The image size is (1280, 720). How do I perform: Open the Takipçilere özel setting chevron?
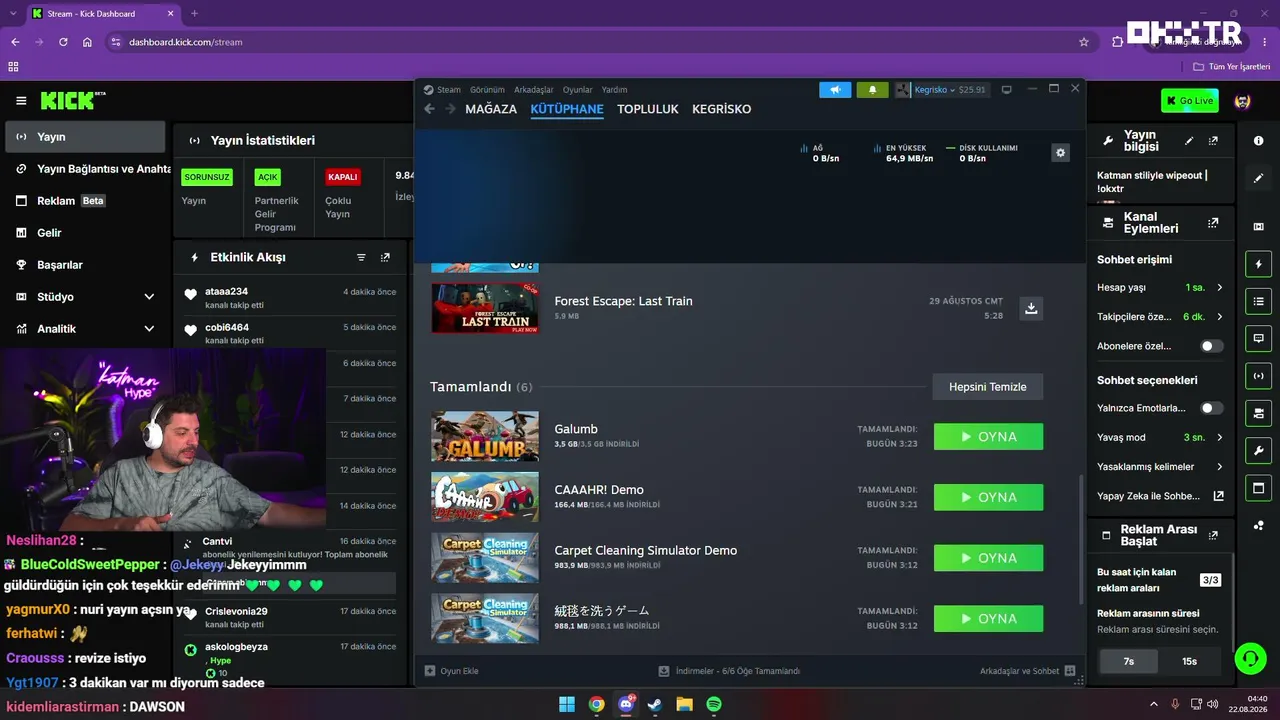(x=1220, y=317)
